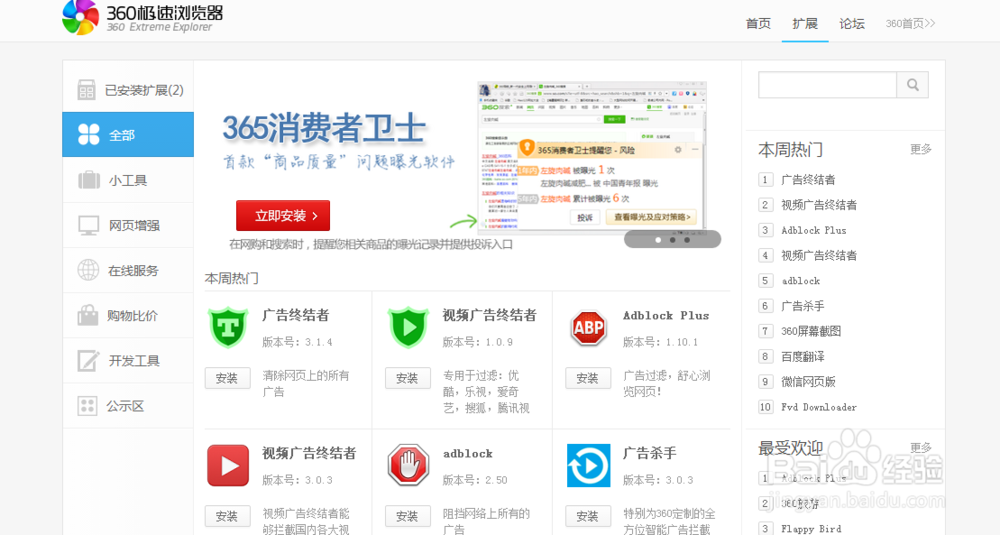Click the 在线服务 globe icon

click(x=88, y=270)
